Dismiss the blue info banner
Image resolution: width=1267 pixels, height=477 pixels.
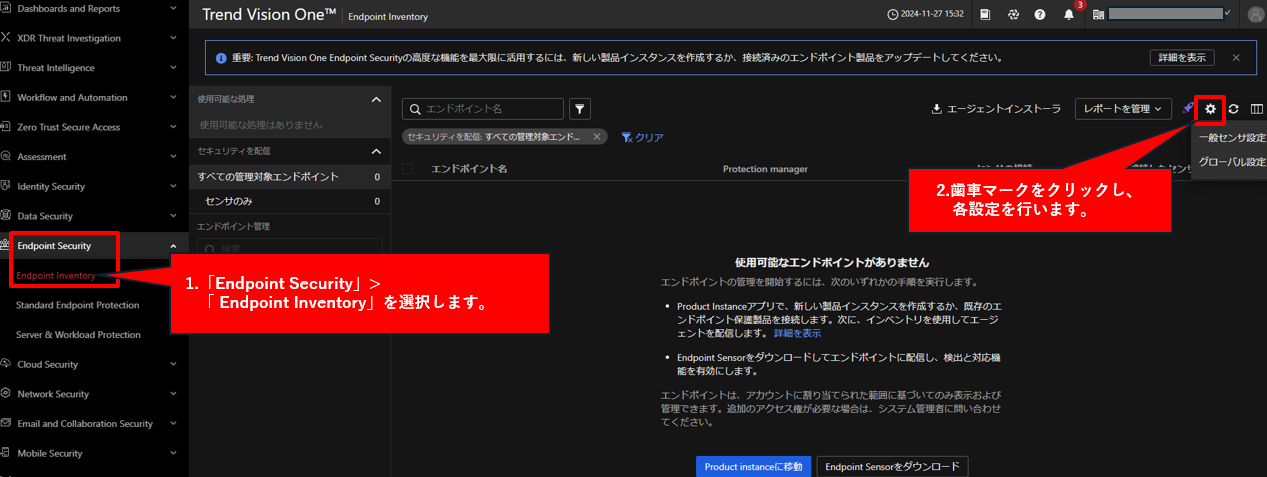1236,58
